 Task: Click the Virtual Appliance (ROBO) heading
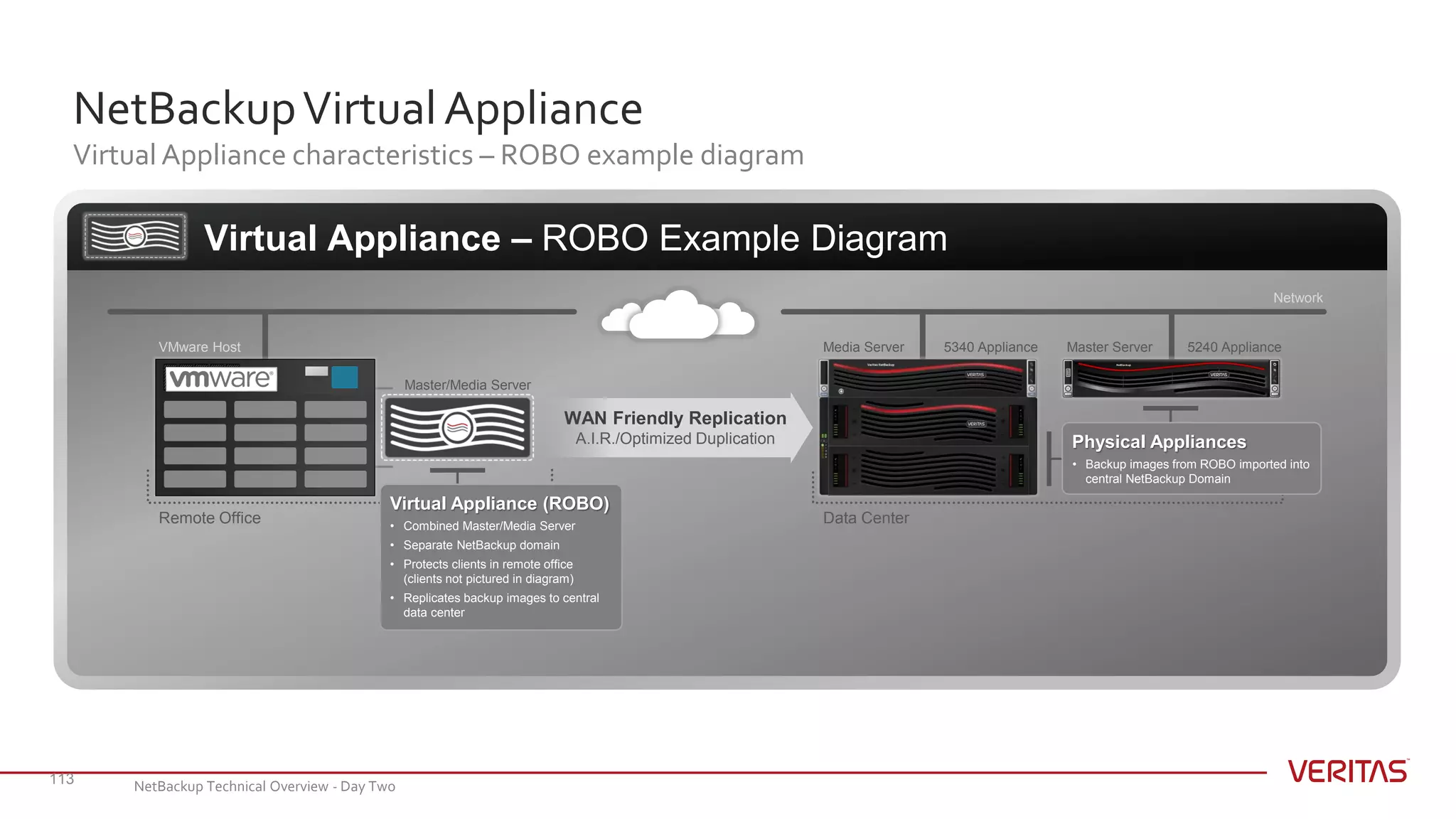click(x=500, y=503)
